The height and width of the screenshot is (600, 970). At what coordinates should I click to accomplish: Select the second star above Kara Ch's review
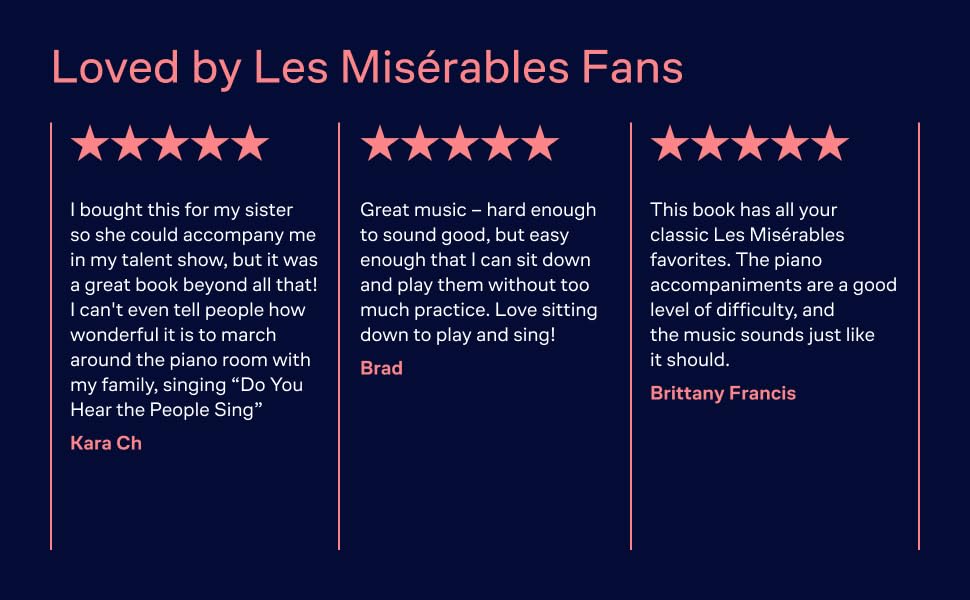(130, 144)
